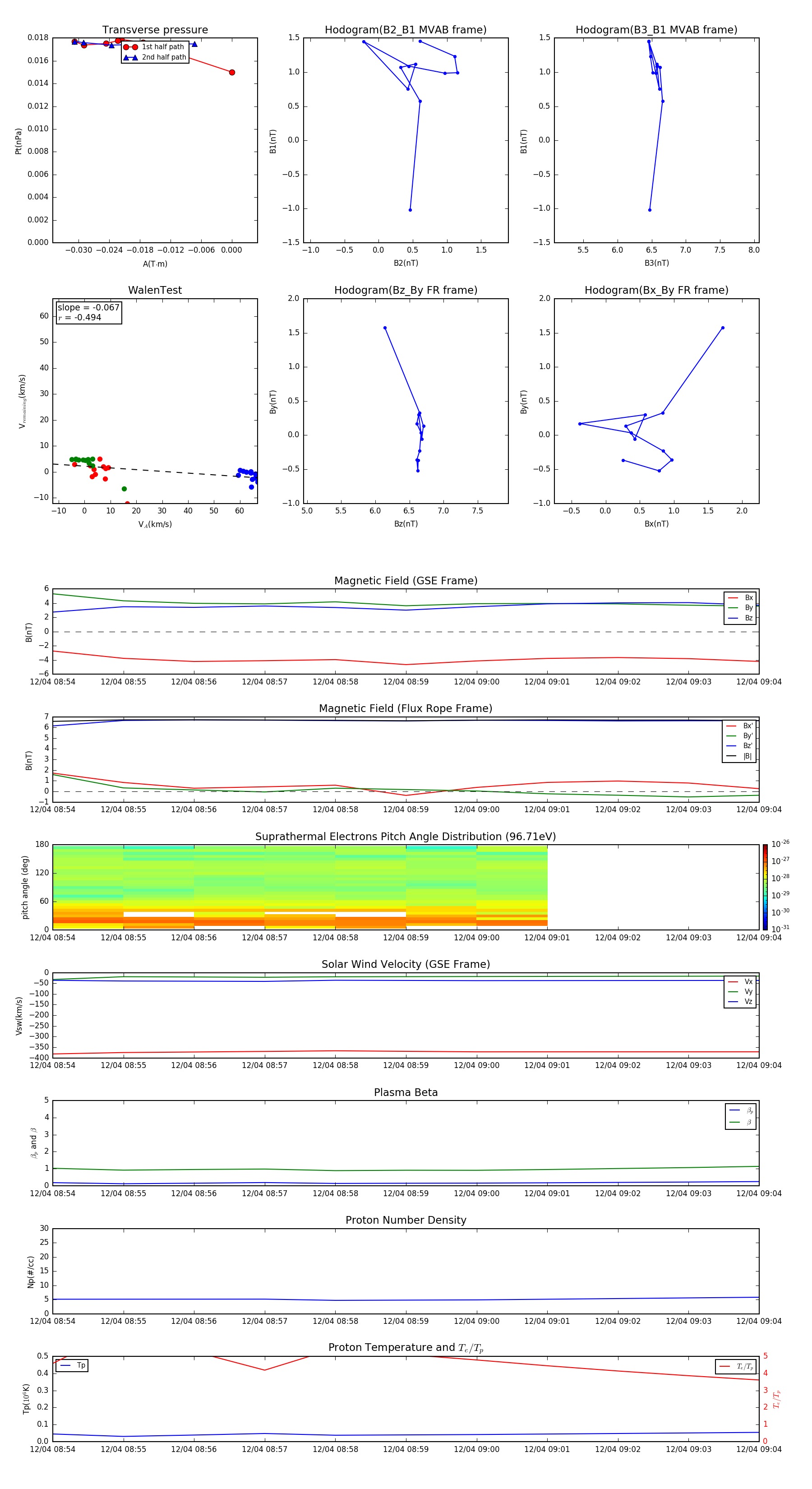Image resolution: width=812 pixels, height=1489 pixels.
Task: Select the Suprathermal Electrons Pitch Angle Distribution title
Action: pos(406,837)
